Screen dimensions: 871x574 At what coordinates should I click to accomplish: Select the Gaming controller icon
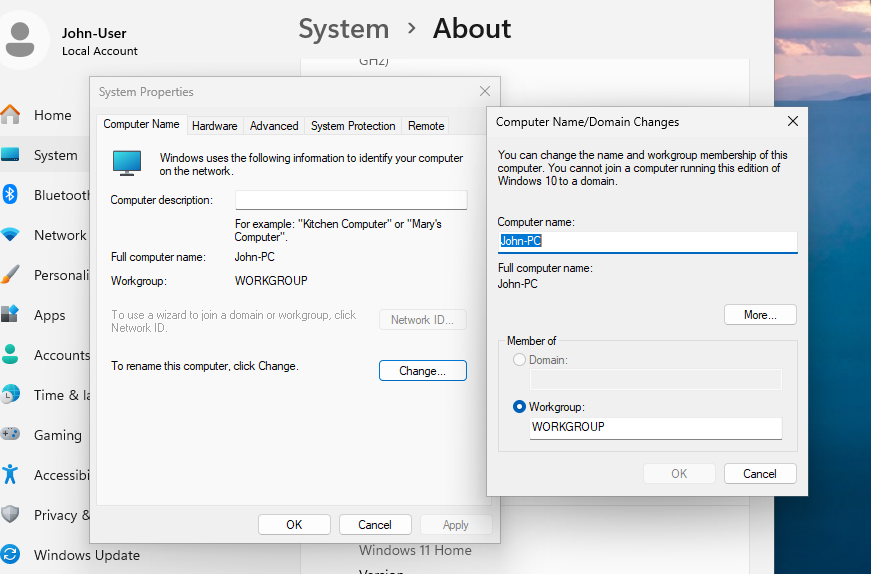pyautogui.click(x=11, y=435)
